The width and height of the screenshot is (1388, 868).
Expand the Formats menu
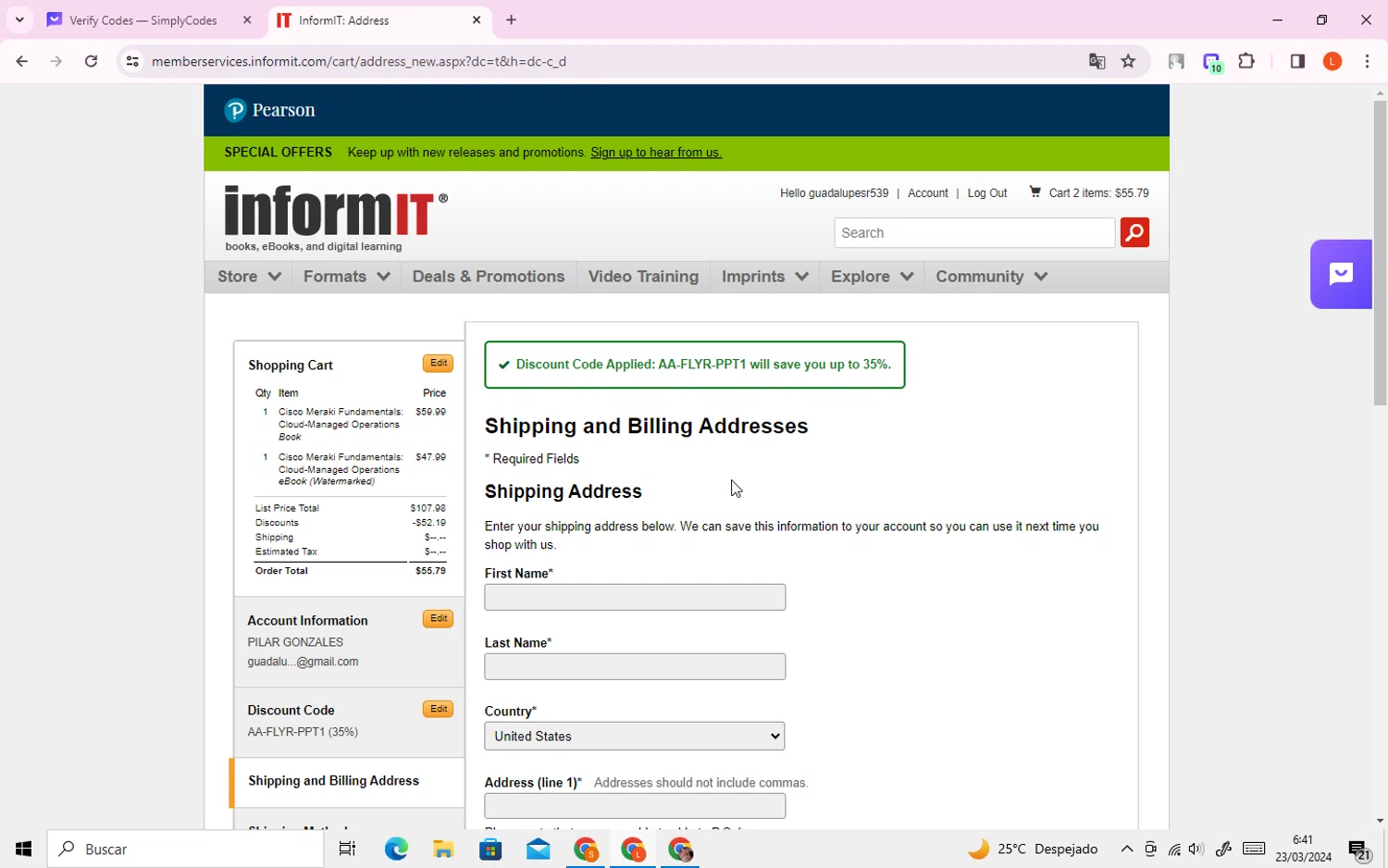click(x=346, y=277)
